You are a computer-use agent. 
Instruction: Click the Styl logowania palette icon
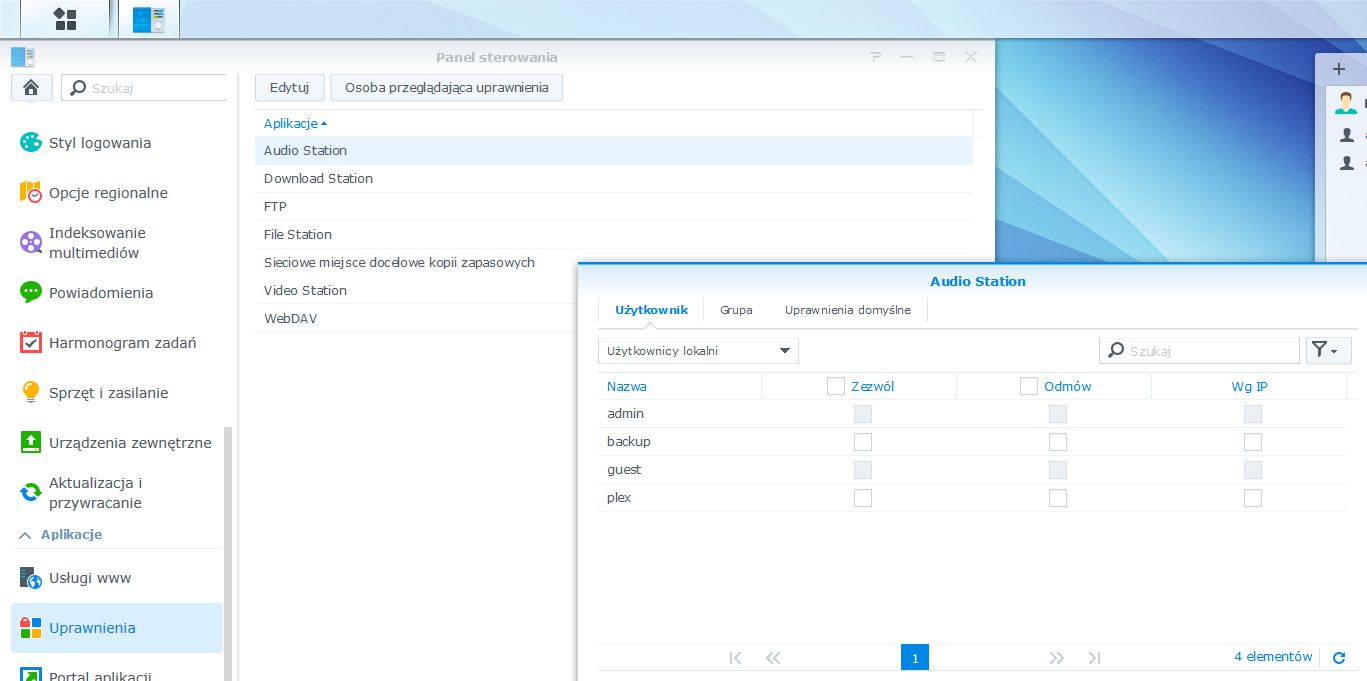(31, 143)
